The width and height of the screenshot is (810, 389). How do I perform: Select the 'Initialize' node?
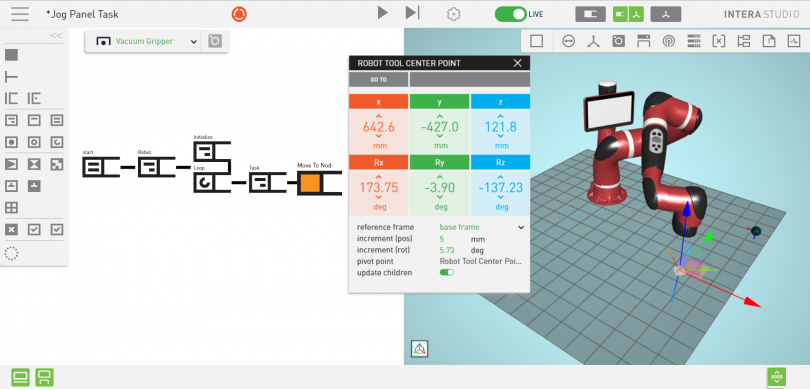pyautogui.click(x=212, y=151)
